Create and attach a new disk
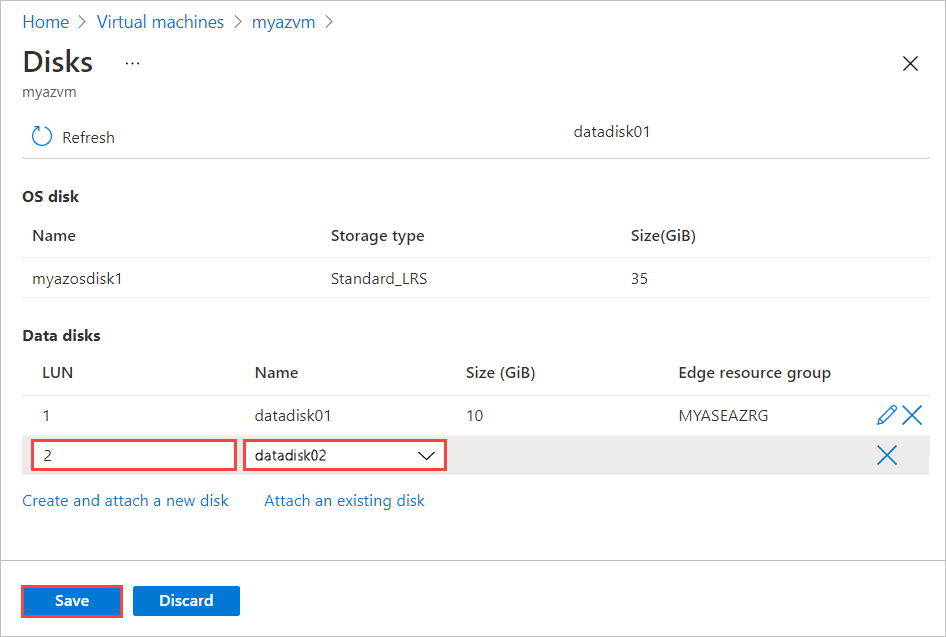Screen dimensions: 946x637 pyautogui.click(x=125, y=500)
